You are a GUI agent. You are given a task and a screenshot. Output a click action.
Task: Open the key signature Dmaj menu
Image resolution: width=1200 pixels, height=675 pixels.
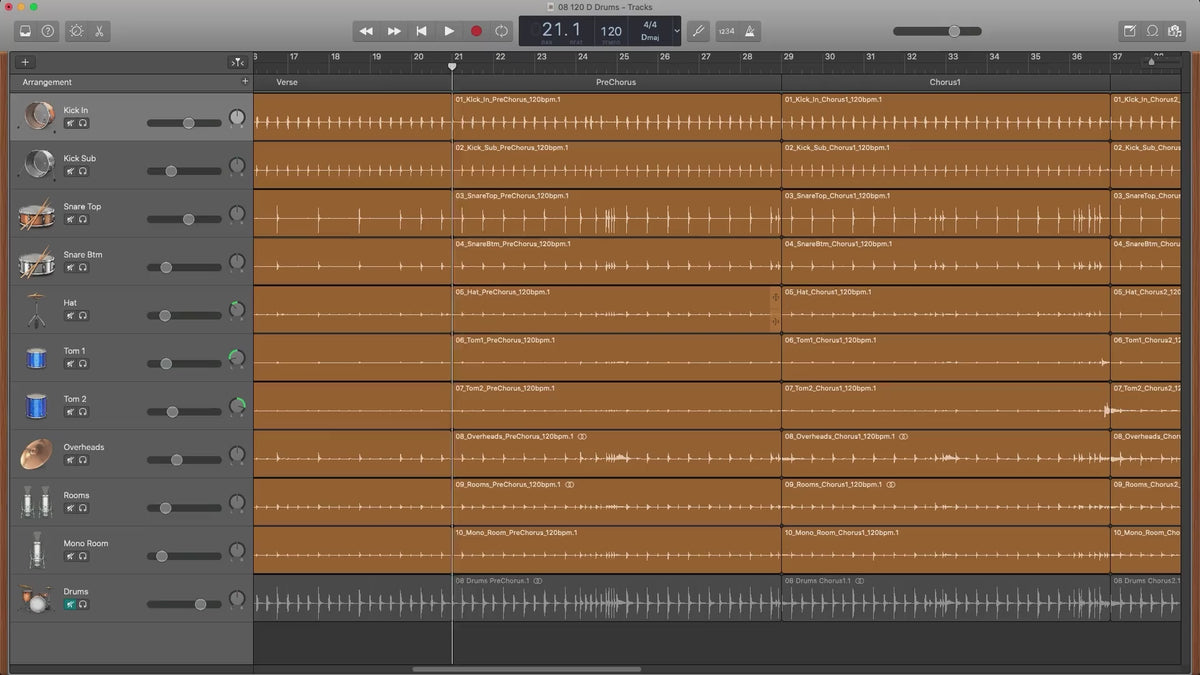(x=650, y=37)
